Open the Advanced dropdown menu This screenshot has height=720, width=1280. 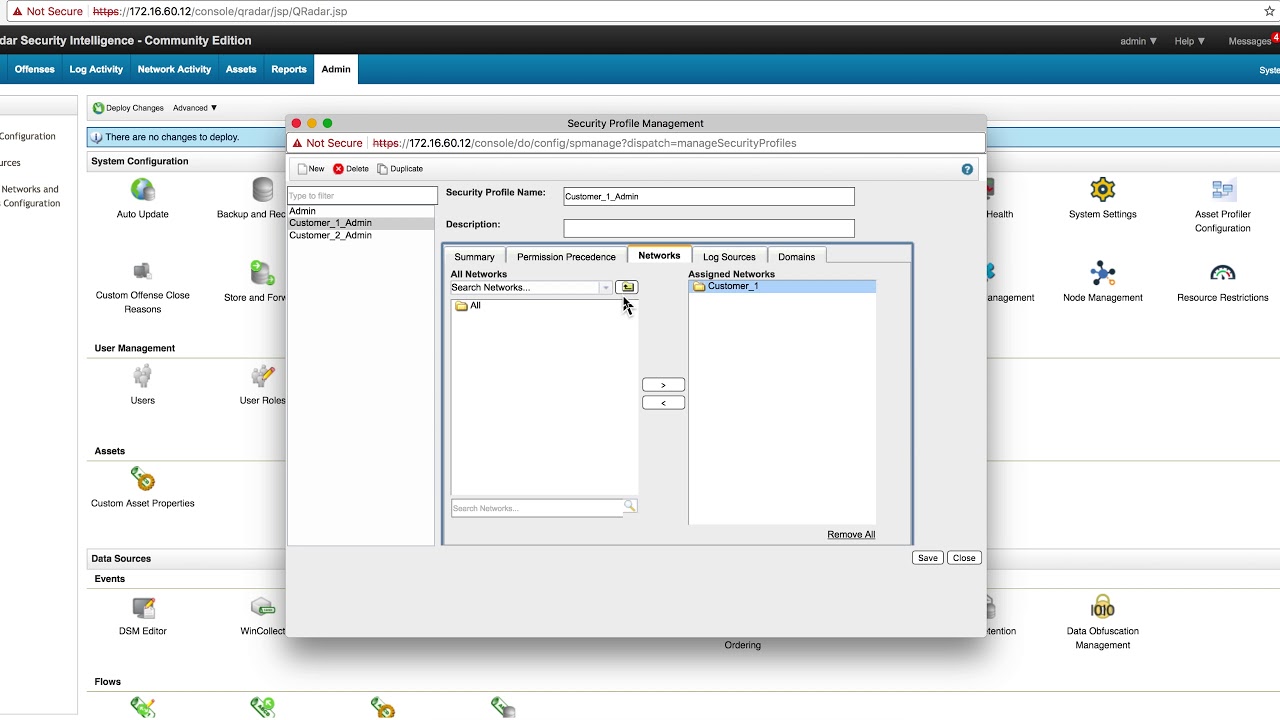pos(195,108)
